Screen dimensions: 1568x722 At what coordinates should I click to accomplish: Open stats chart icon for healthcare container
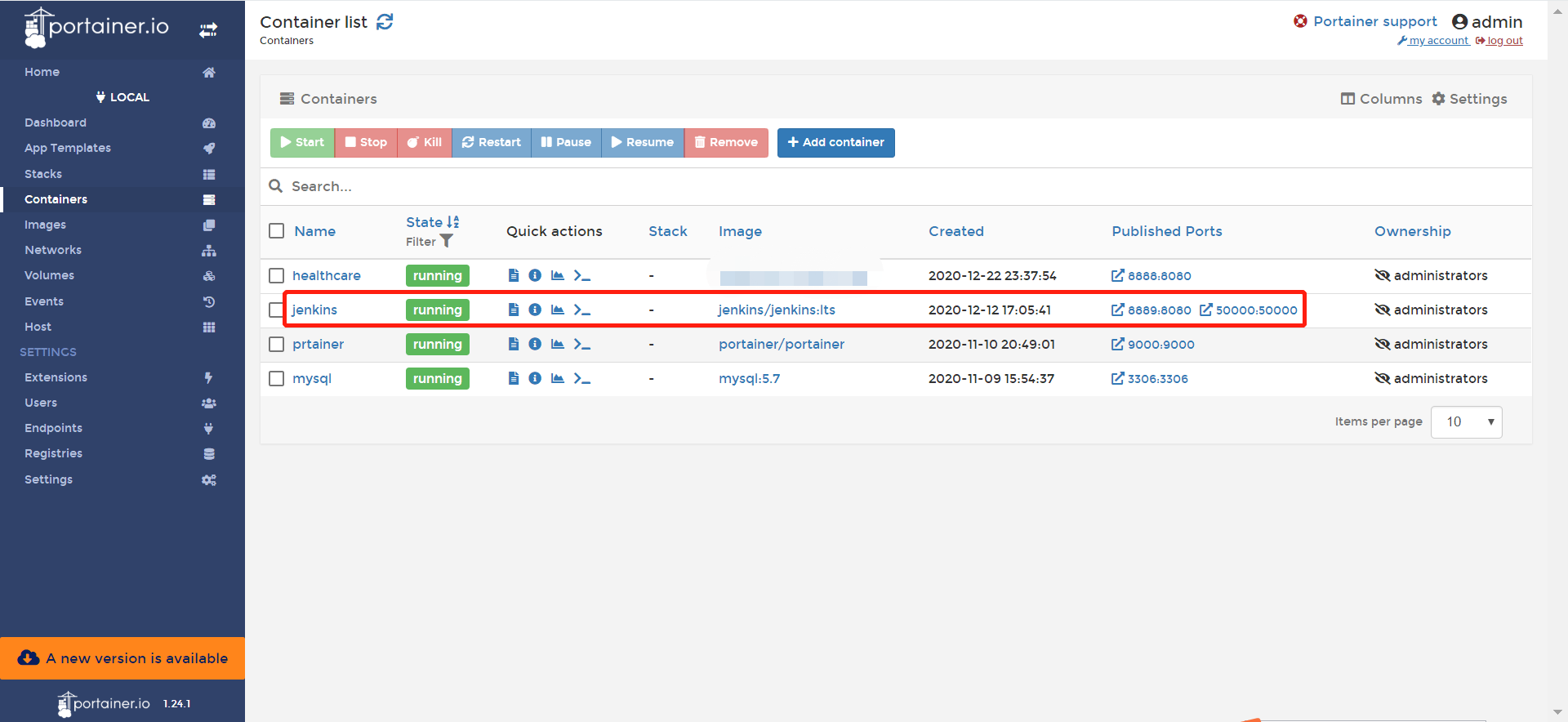[558, 275]
